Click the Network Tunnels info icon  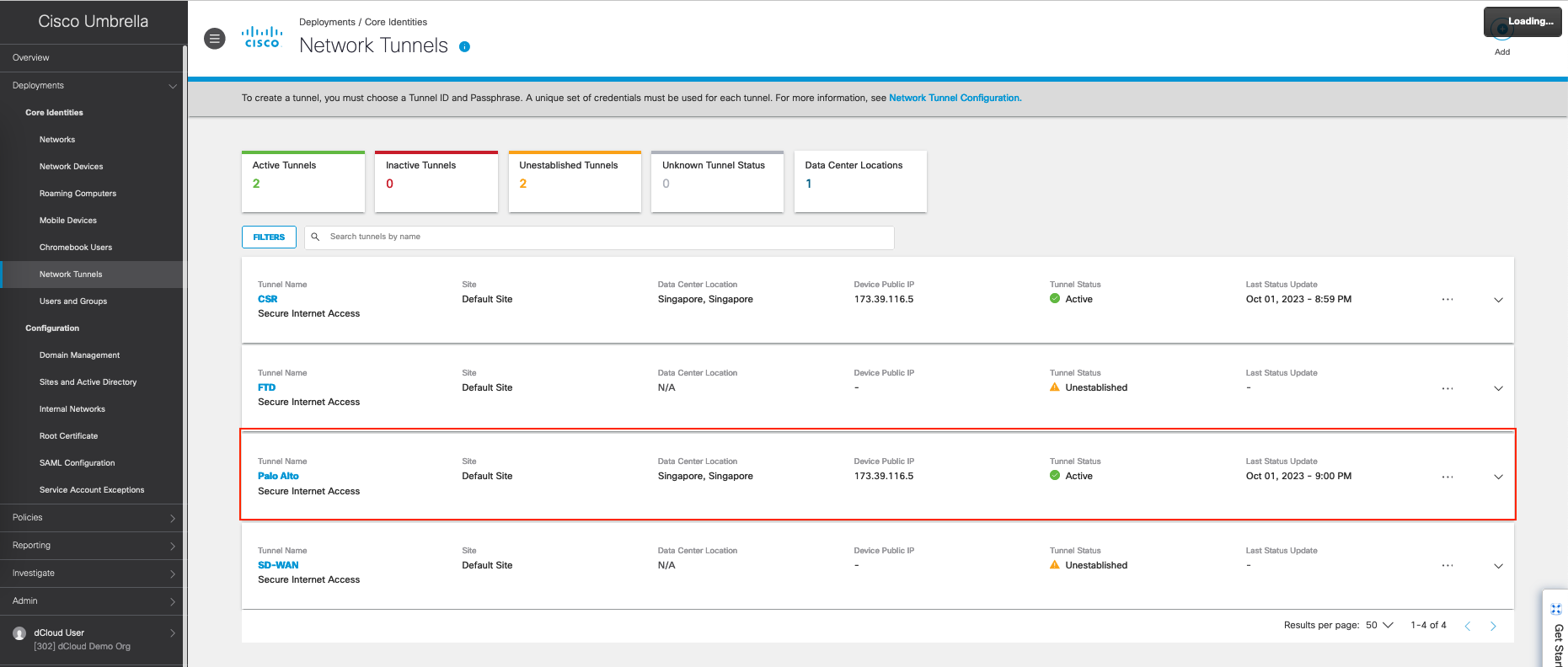point(464,47)
